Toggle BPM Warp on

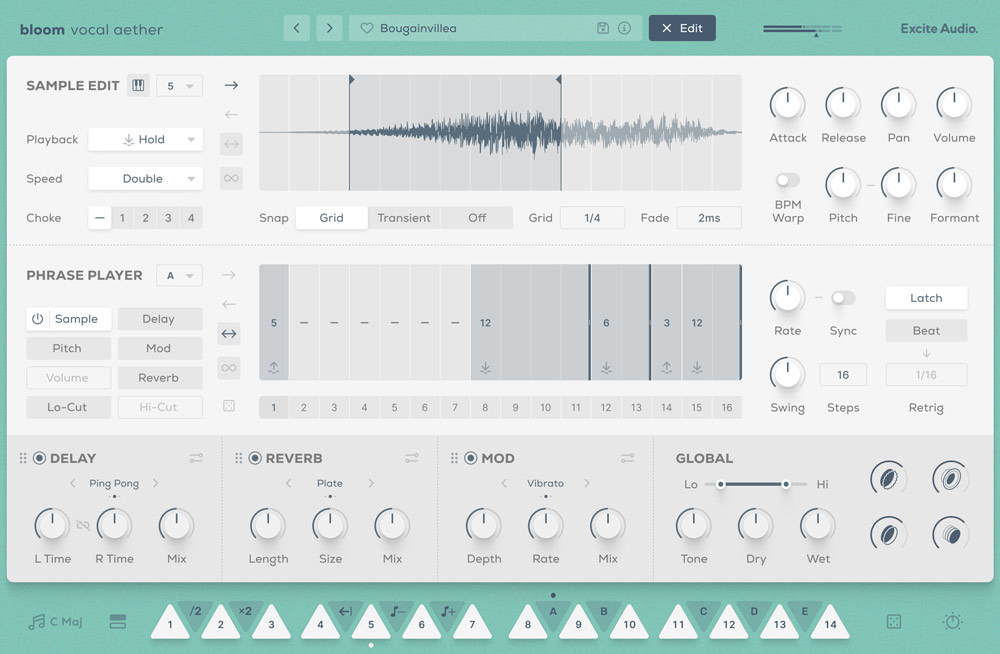pyautogui.click(x=787, y=181)
